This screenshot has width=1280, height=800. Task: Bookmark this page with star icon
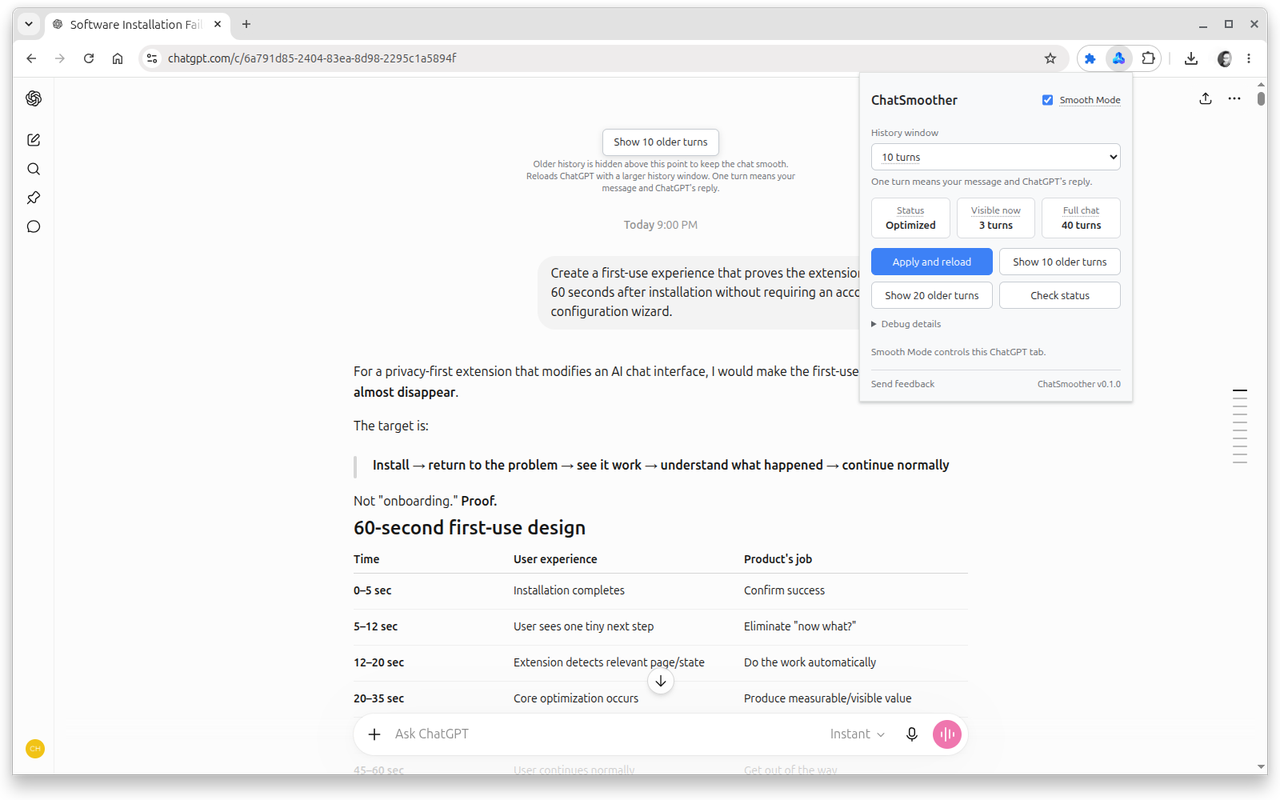pos(1050,59)
